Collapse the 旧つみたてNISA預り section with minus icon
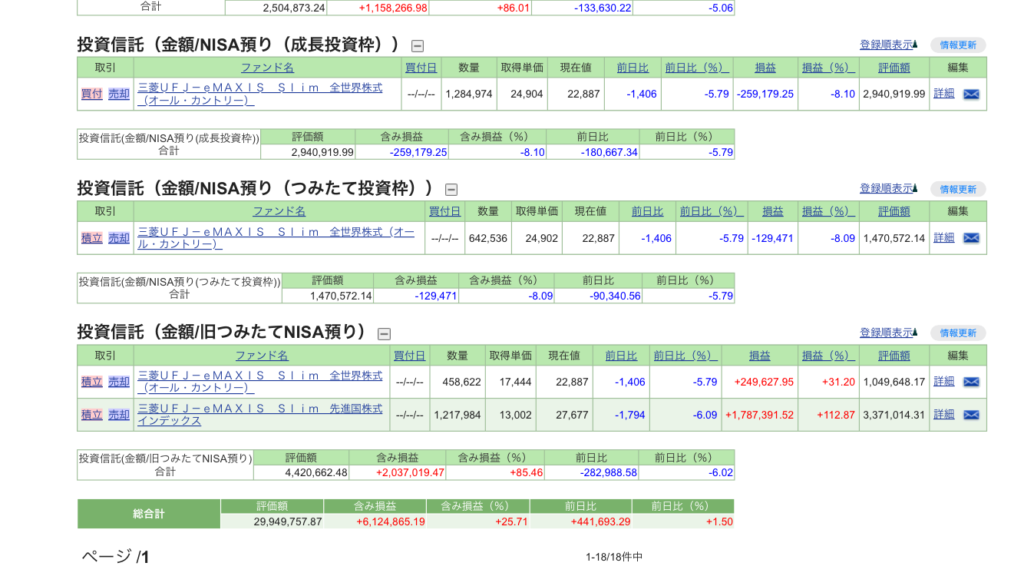Image resolution: width=1024 pixels, height=576 pixels. (384, 334)
